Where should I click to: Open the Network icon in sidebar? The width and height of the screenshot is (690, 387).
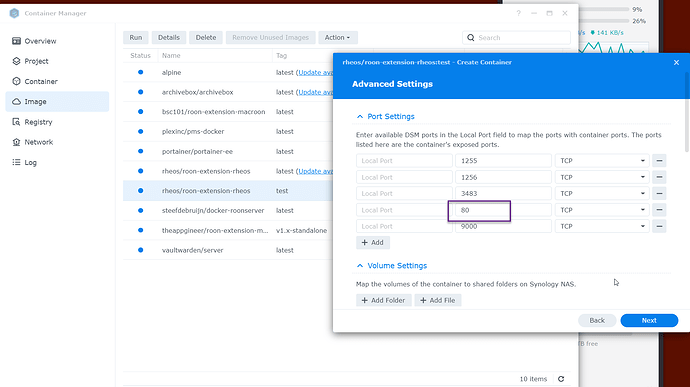16,142
